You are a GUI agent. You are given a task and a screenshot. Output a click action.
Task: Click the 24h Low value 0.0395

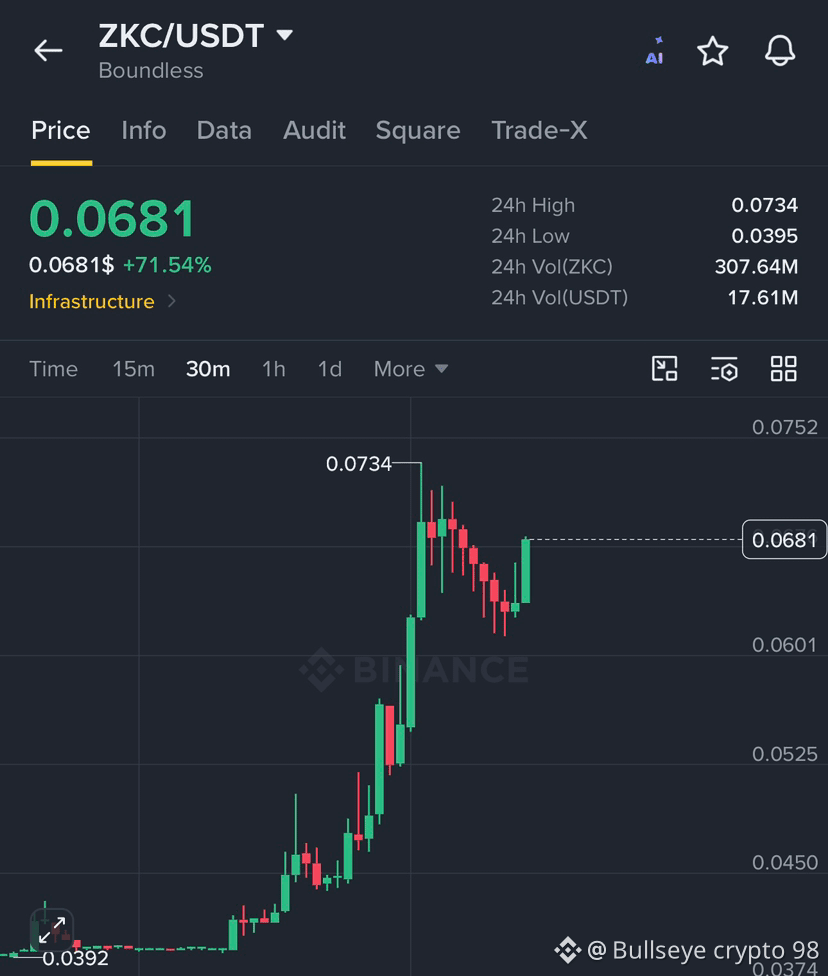click(764, 236)
